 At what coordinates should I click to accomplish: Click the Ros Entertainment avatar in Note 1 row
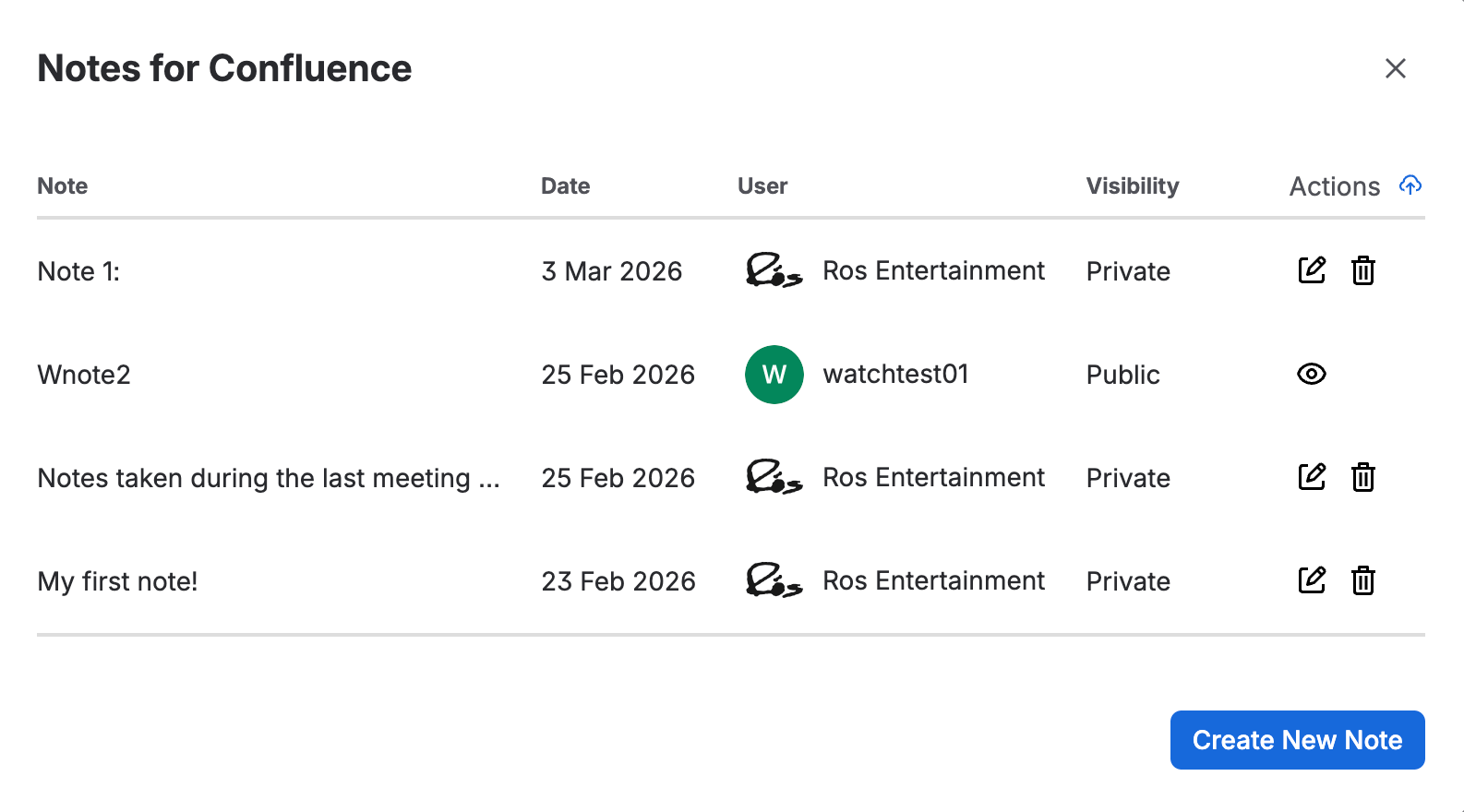(774, 270)
